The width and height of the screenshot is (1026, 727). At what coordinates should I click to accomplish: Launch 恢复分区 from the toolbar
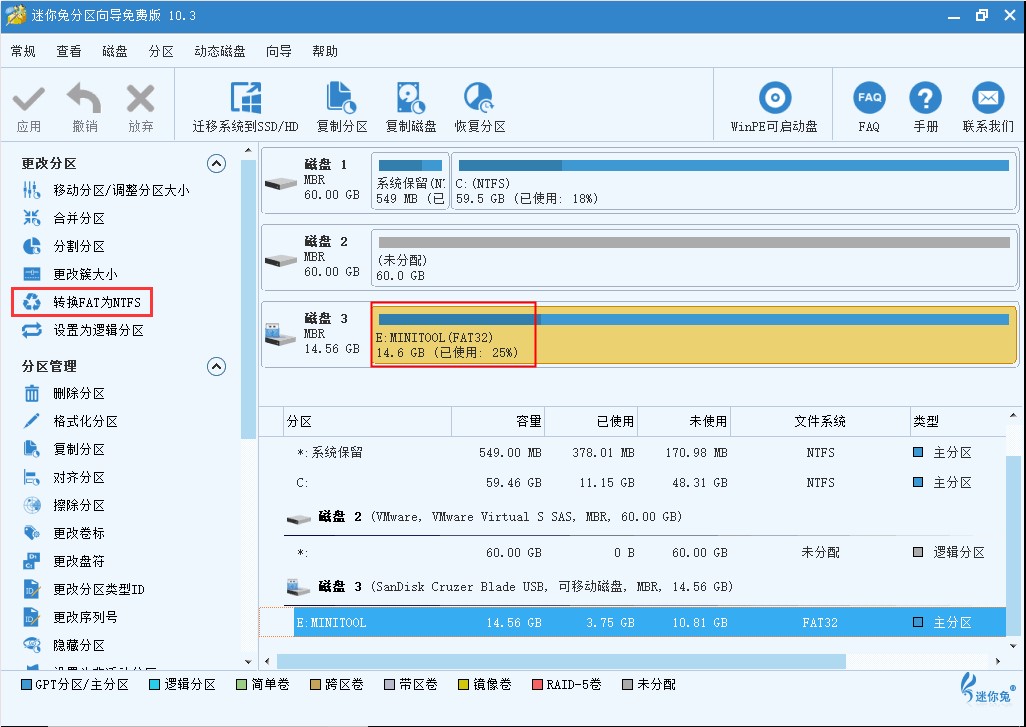click(x=479, y=98)
